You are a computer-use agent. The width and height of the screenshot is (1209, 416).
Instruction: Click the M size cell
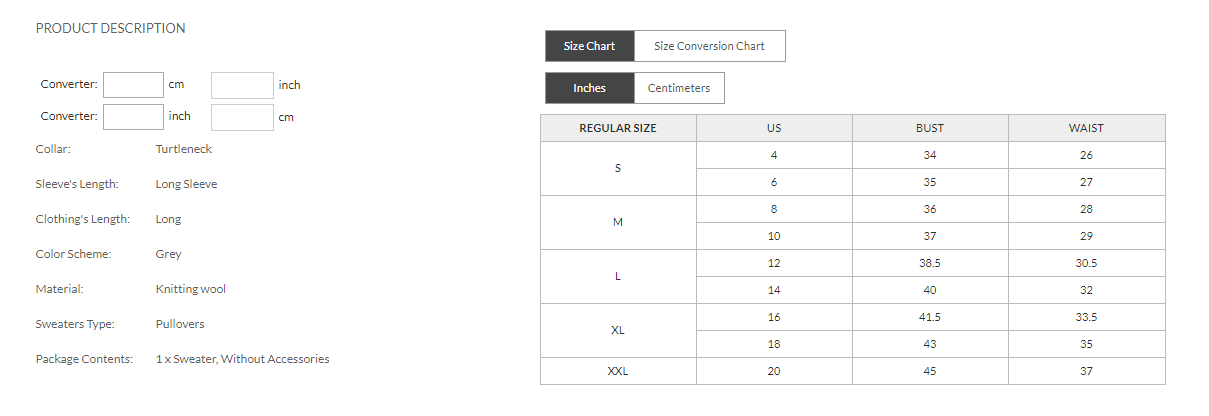click(x=618, y=222)
